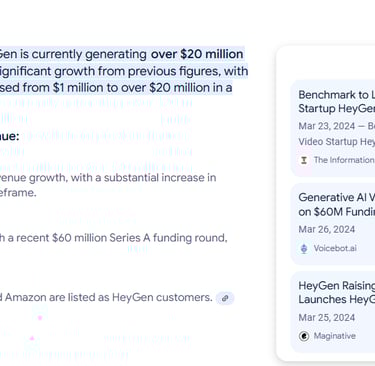This screenshot has height=366, width=375.
Task: Click highlighted text 'over $20 million'
Action: (197, 54)
